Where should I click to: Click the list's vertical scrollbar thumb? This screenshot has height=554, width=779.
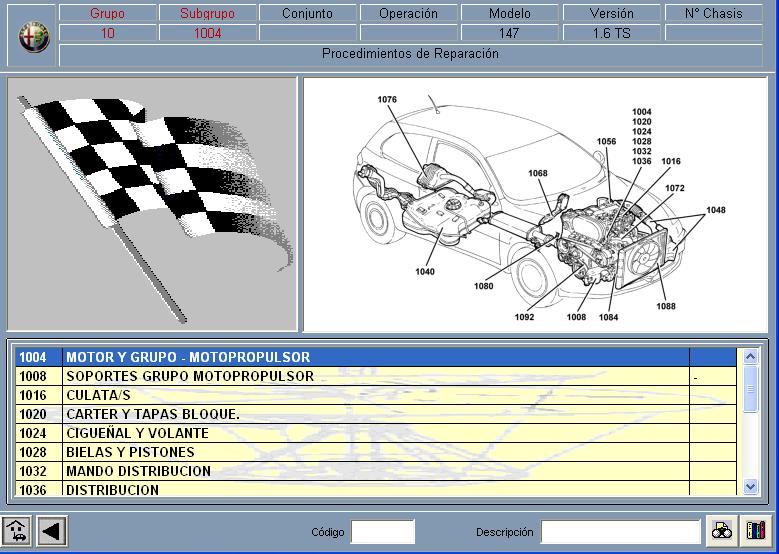[751, 387]
